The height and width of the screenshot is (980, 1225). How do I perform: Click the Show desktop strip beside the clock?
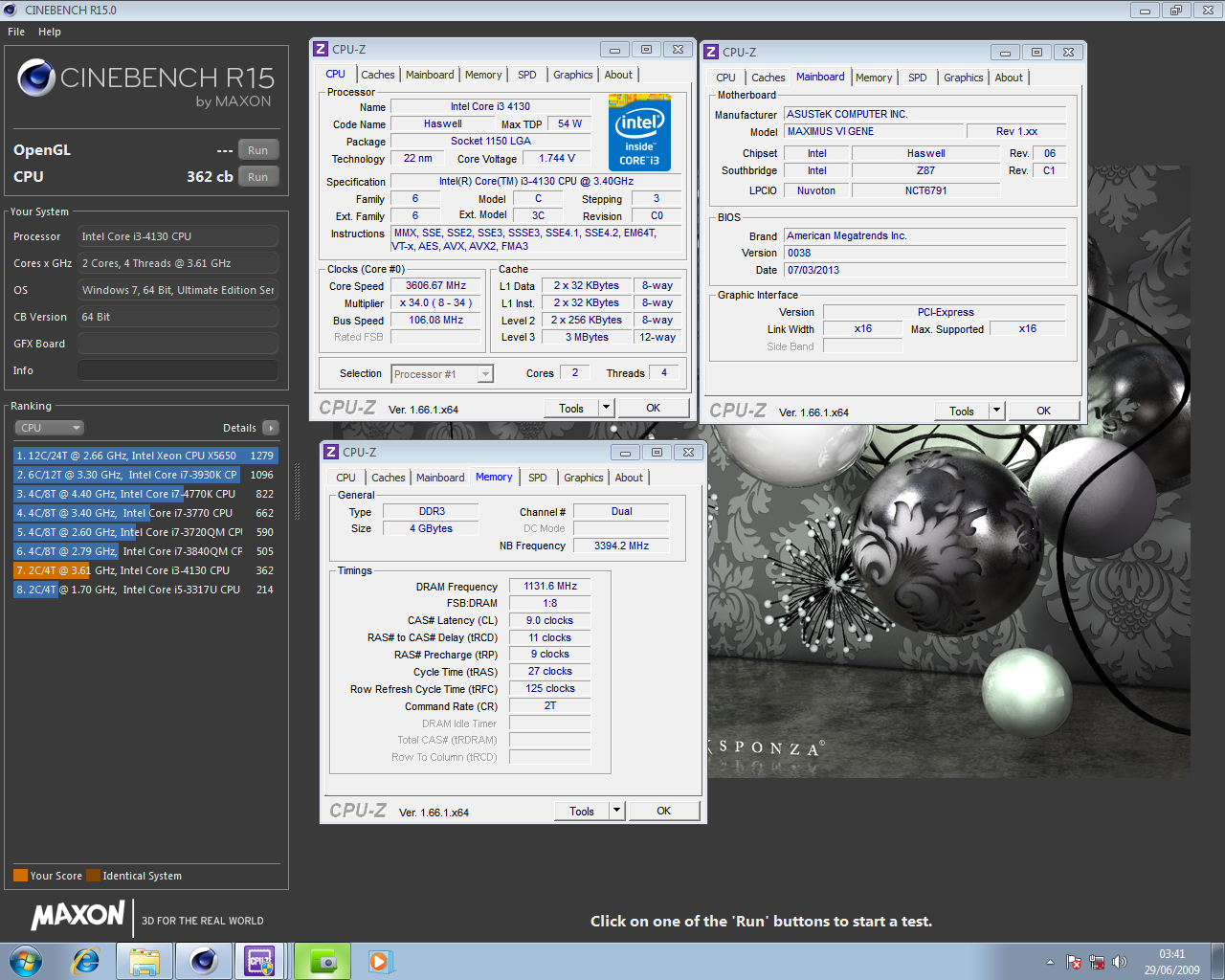coord(1217,961)
